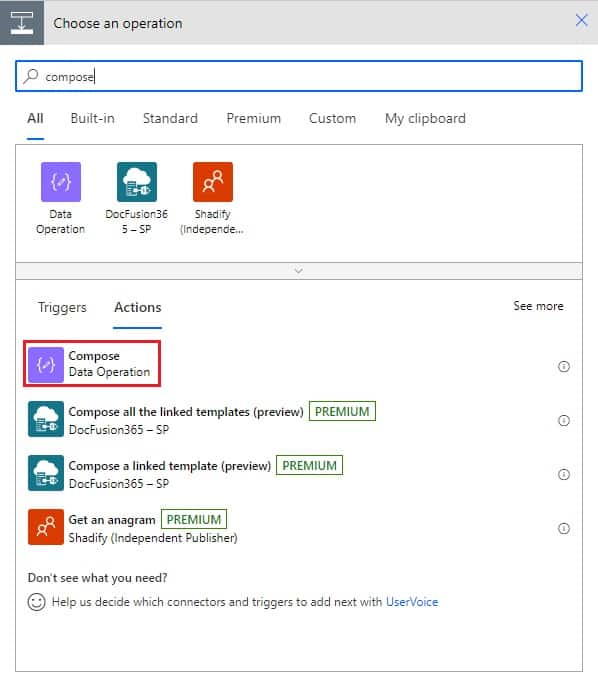Viewport: 598px width, 692px height.
Task: Open the Standard tab
Action: coord(170,118)
